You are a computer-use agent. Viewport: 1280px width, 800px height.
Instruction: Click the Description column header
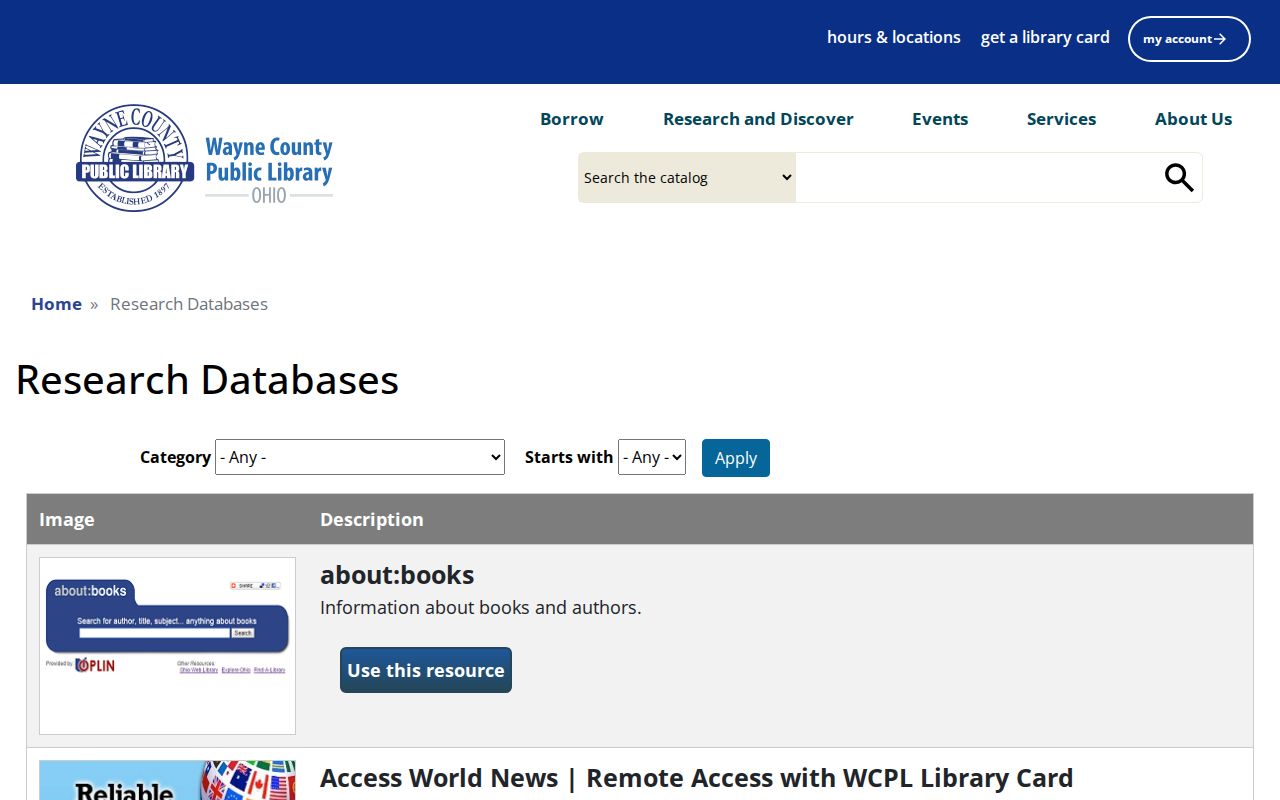pos(372,519)
